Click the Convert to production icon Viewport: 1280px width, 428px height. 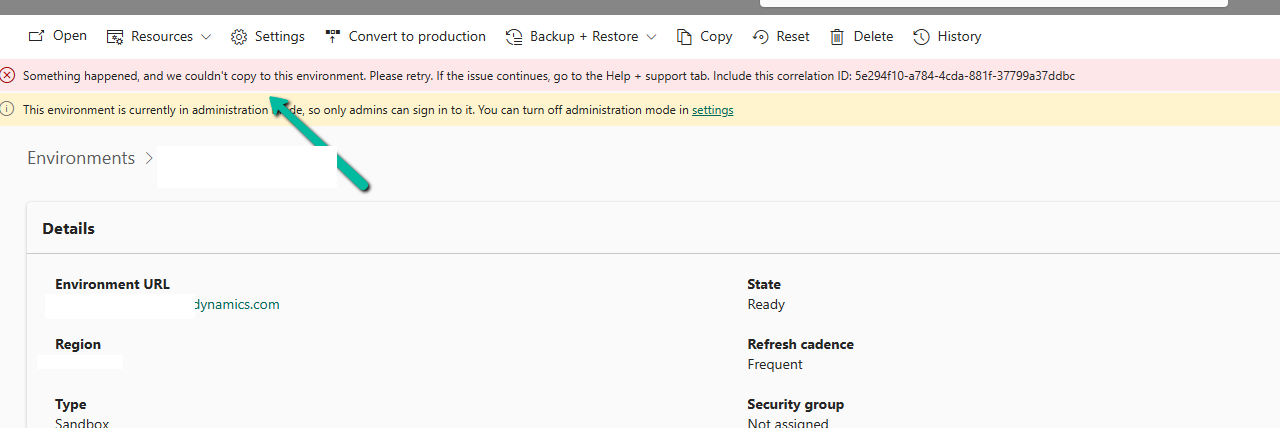333,36
